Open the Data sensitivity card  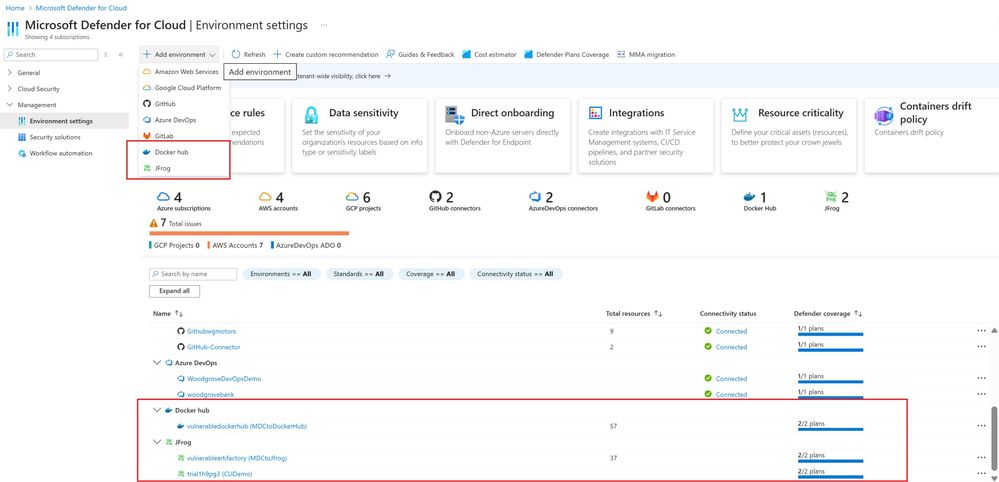click(x=359, y=135)
